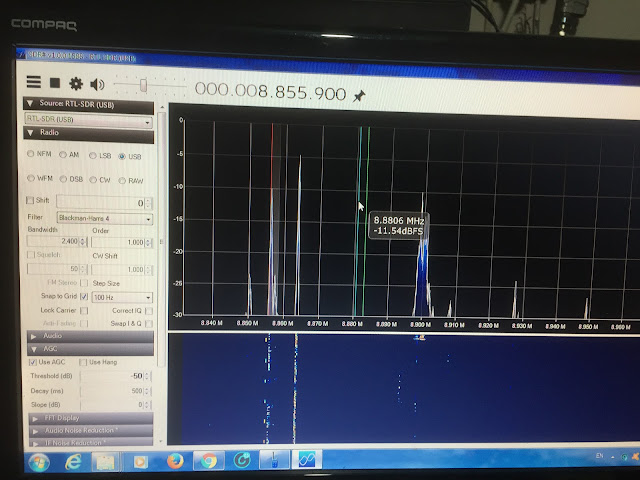
Task: Click the volume slider handle
Action: click(143, 85)
